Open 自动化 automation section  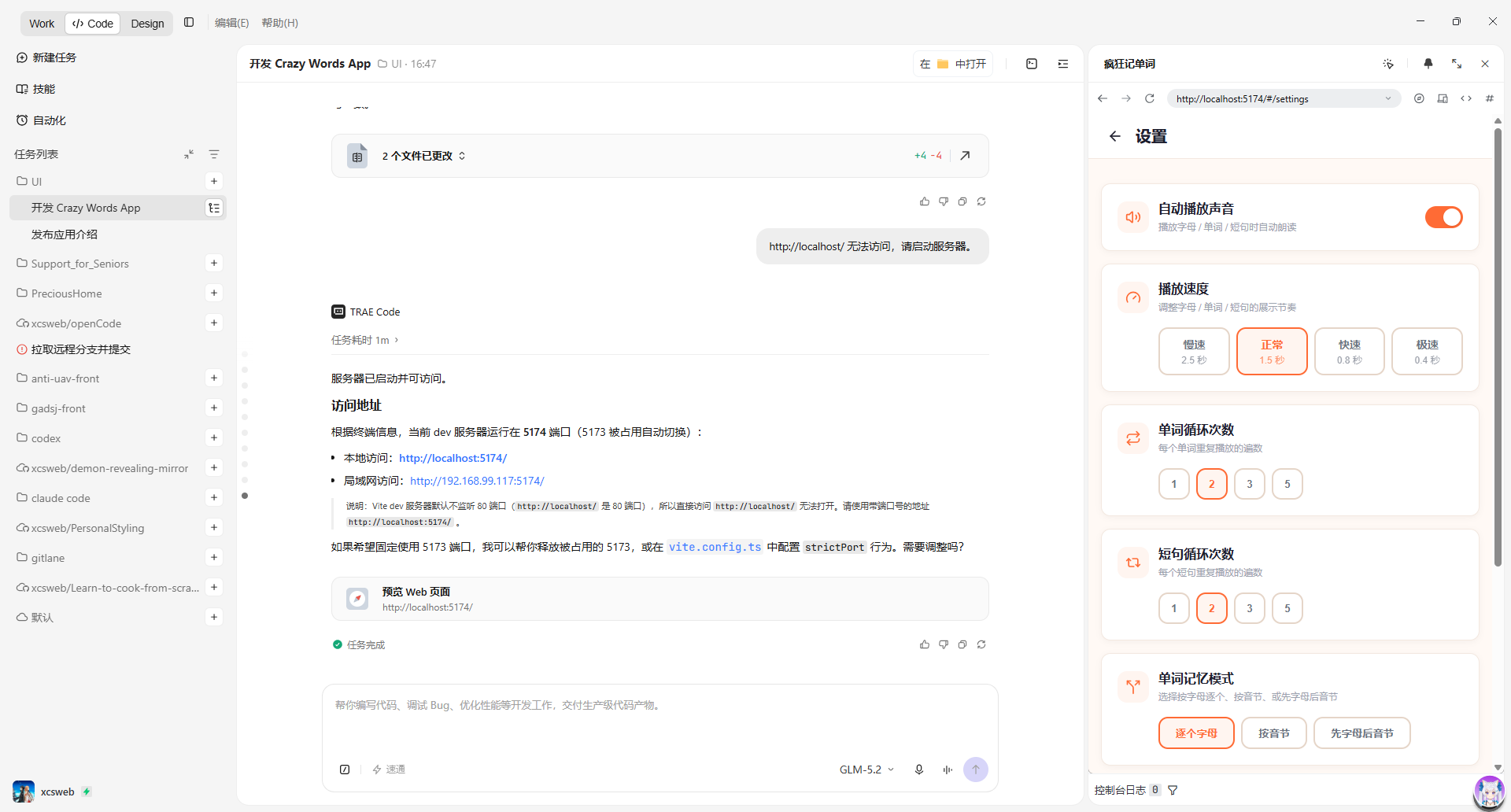pyautogui.click(x=41, y=120)
